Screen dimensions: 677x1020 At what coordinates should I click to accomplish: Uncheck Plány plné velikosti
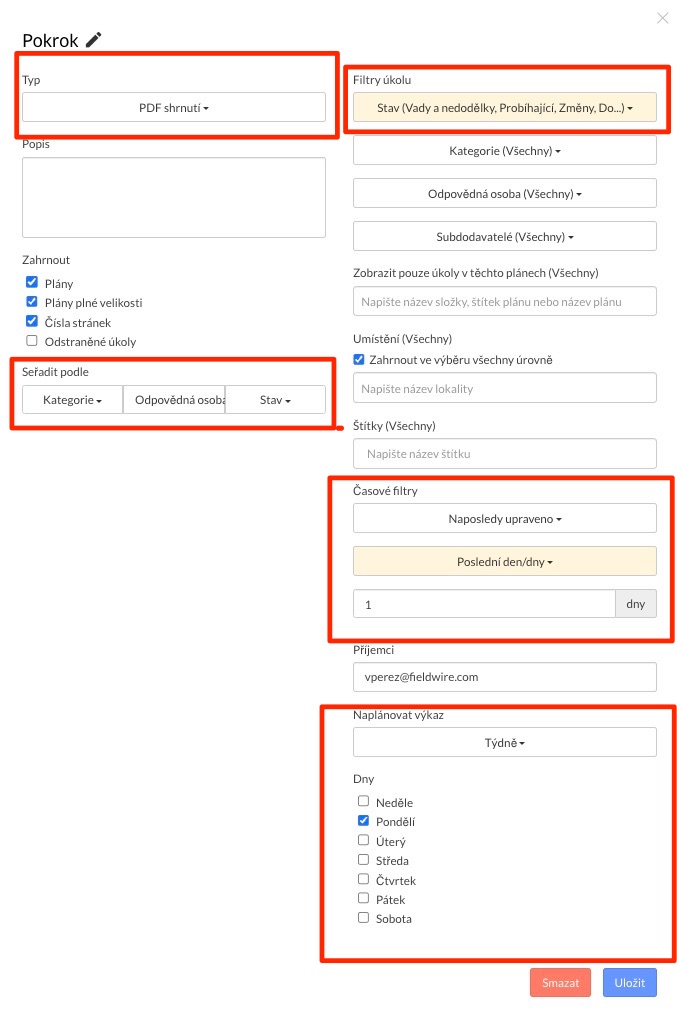tap(32, 302)
